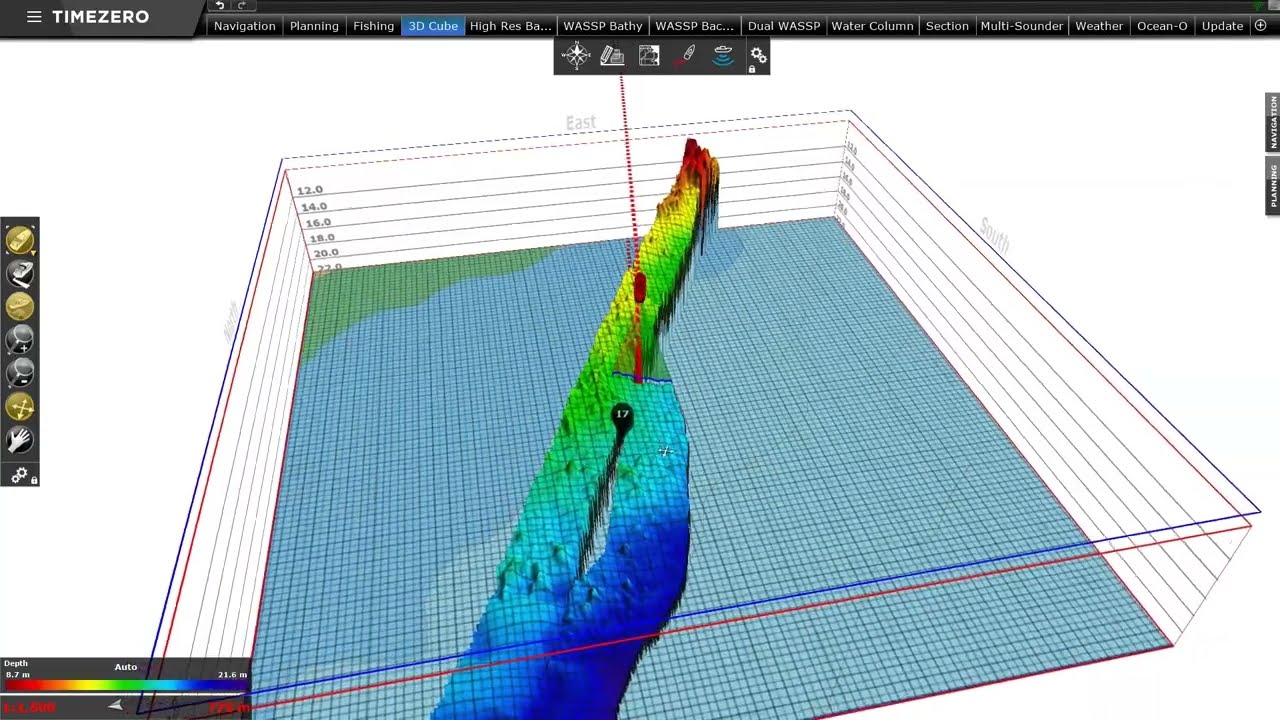Open the Weather tab

click(x=1099, y=26)
